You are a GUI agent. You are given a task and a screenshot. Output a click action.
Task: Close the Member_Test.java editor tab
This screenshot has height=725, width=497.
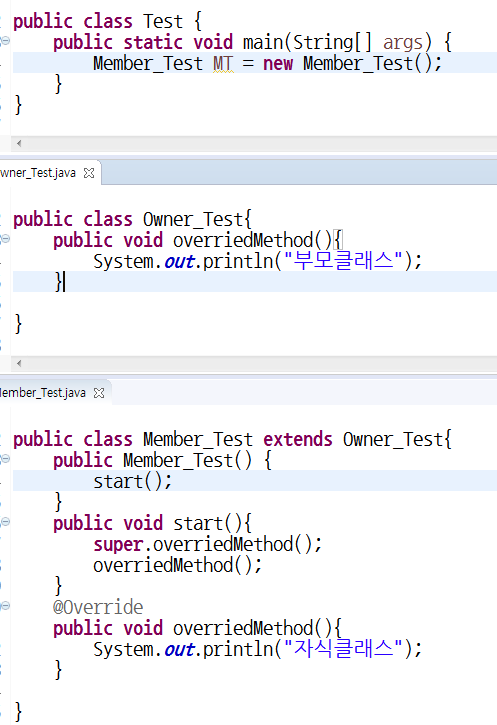pos(99,393)
